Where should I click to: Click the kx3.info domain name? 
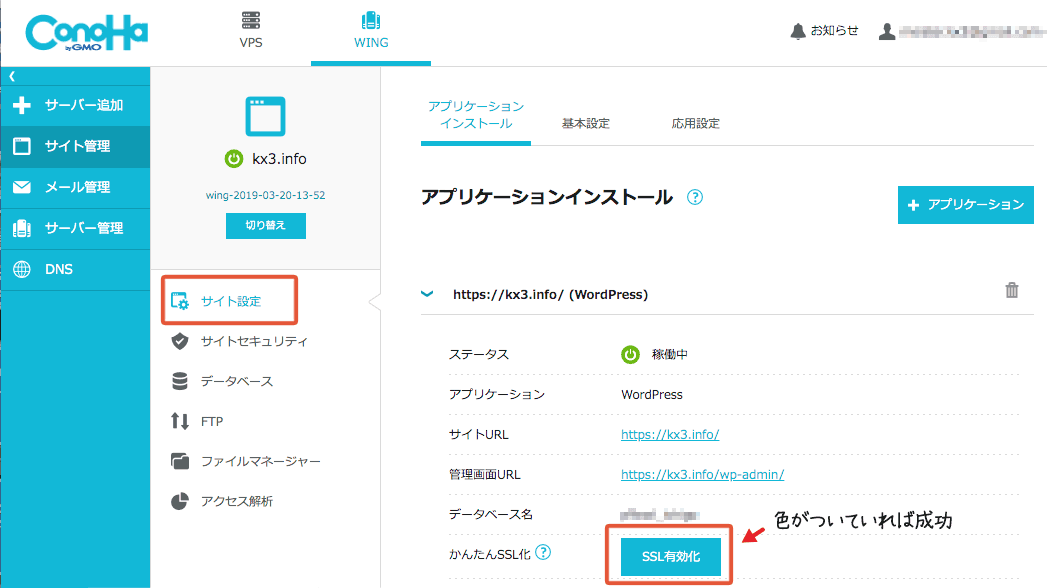(x=279, y=159)
